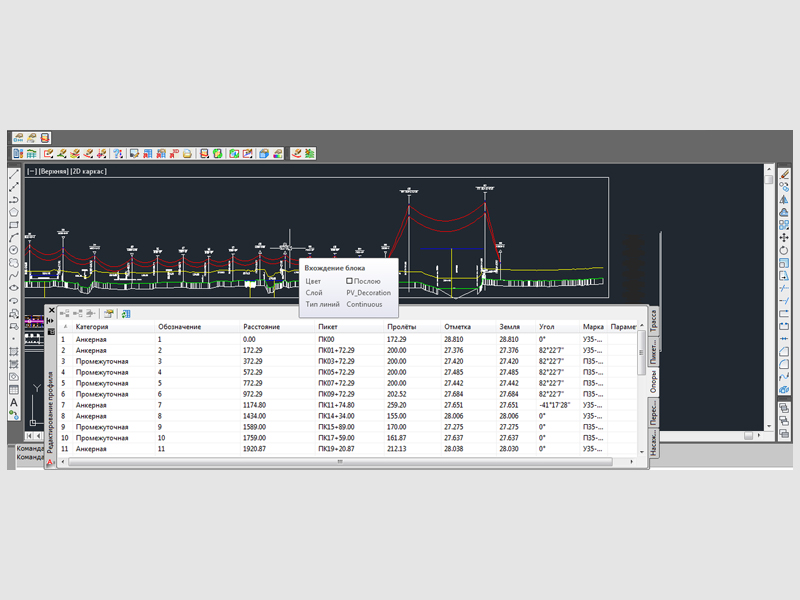Viewport: 800px width, 600px height.
Task: Close the profile editing panel with the X
Action: (51, 310)
